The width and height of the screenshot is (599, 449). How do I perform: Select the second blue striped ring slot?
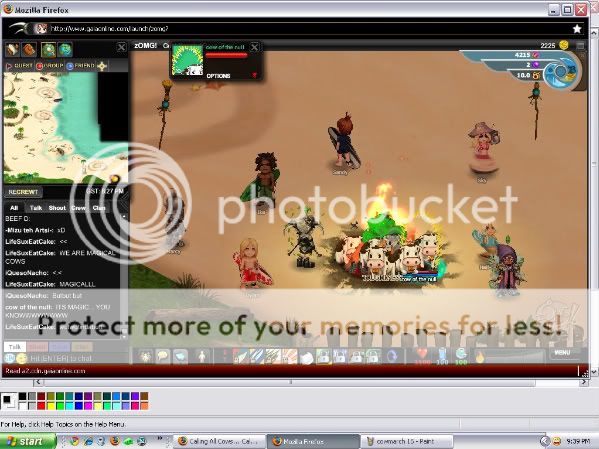click(x=256, y=357)
